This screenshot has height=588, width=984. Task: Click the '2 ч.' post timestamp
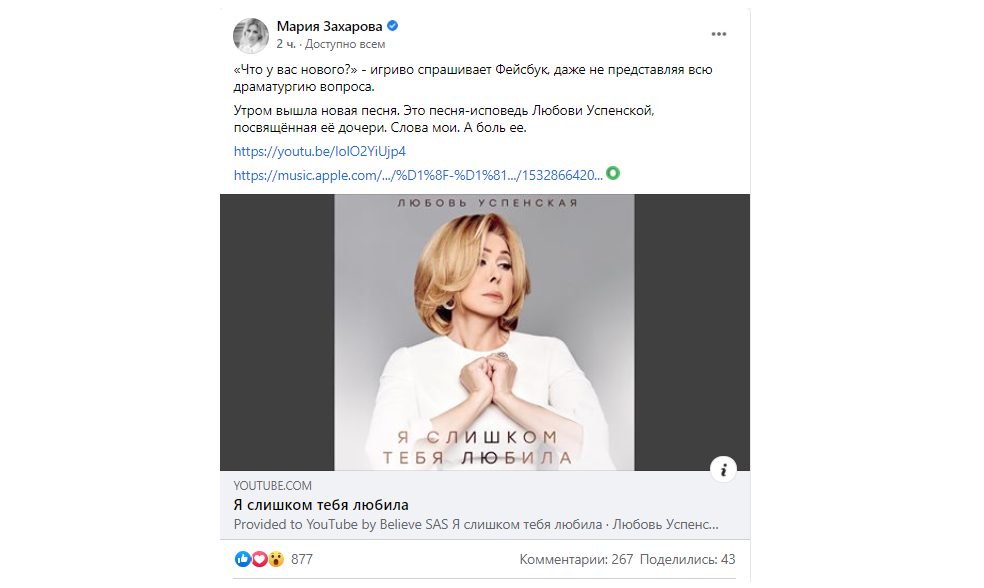pyautogui.click(x=285, y=44)
